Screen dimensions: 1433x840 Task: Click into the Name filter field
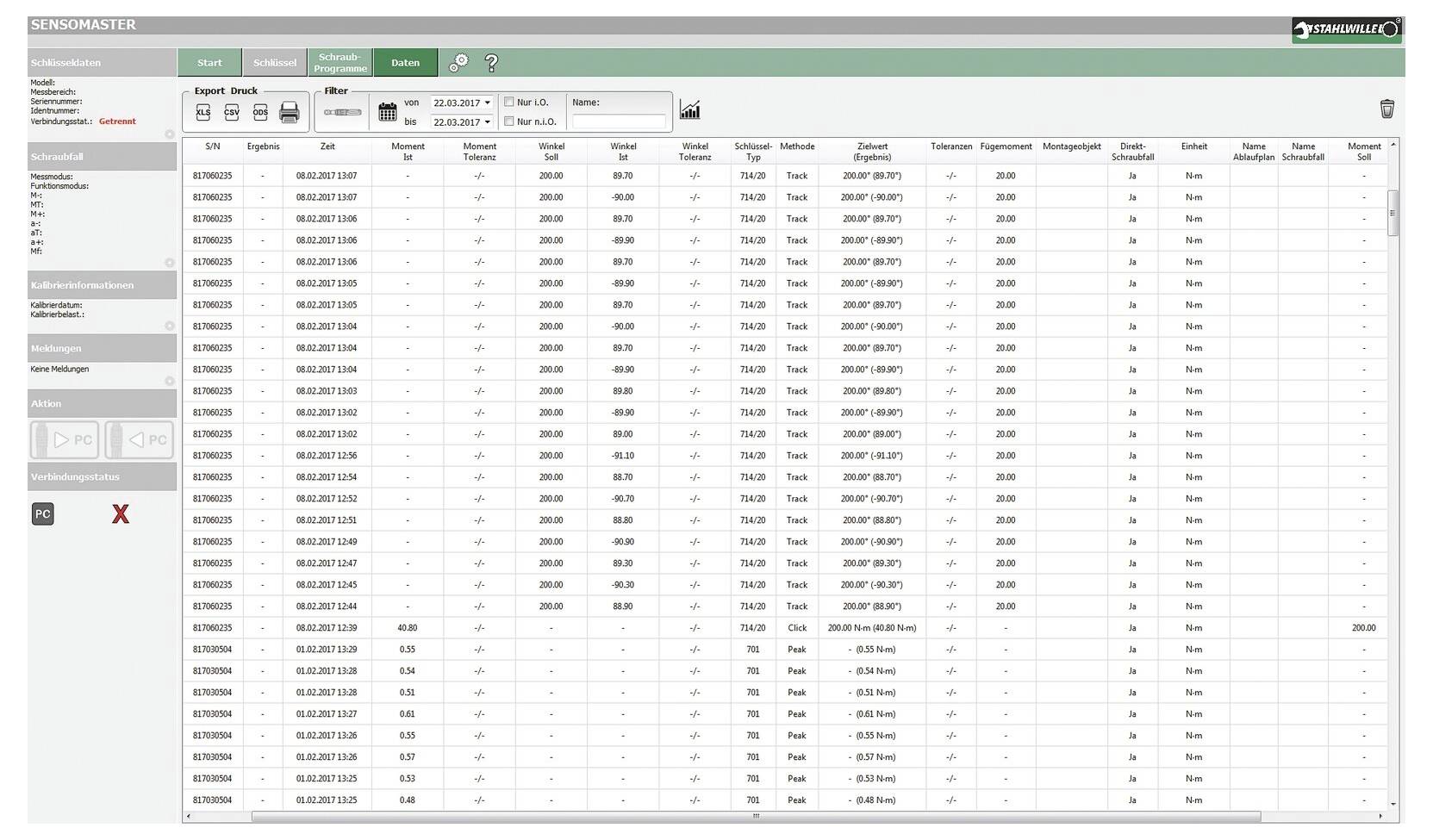coord(619,121)
